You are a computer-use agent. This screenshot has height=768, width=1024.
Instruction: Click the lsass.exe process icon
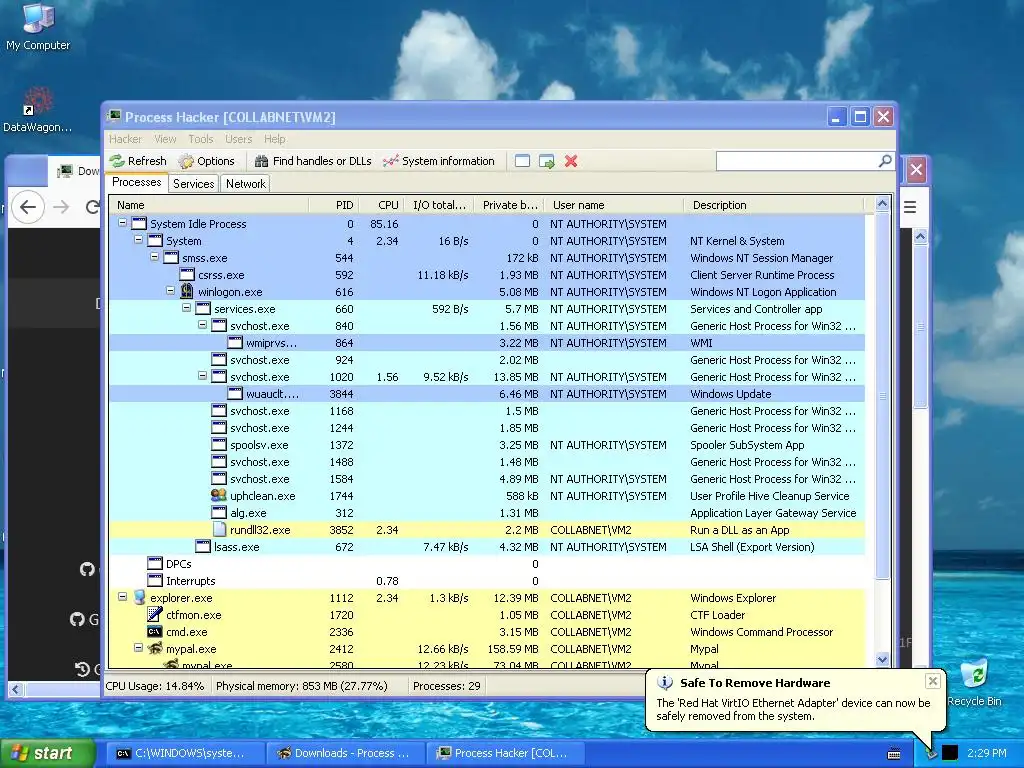click(x=203, y=547)
